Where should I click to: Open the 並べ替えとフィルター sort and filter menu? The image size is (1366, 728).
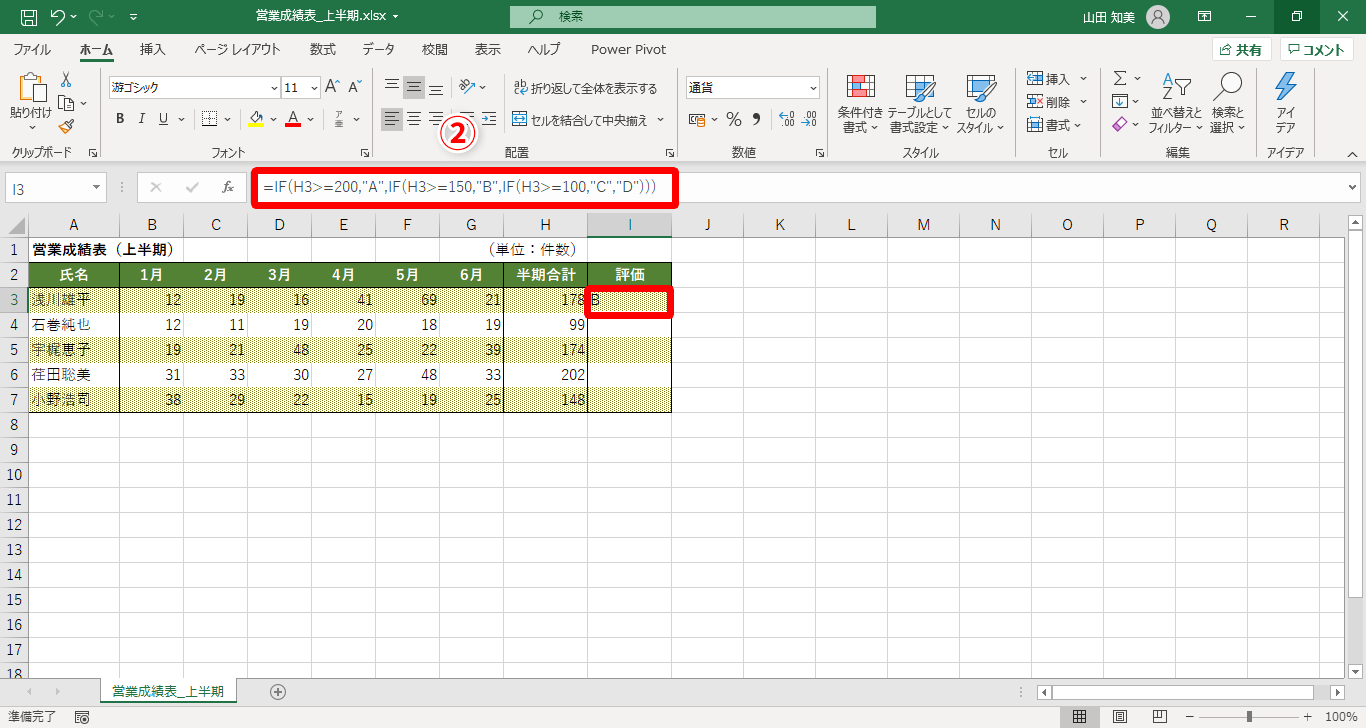tap(1176, 103)
